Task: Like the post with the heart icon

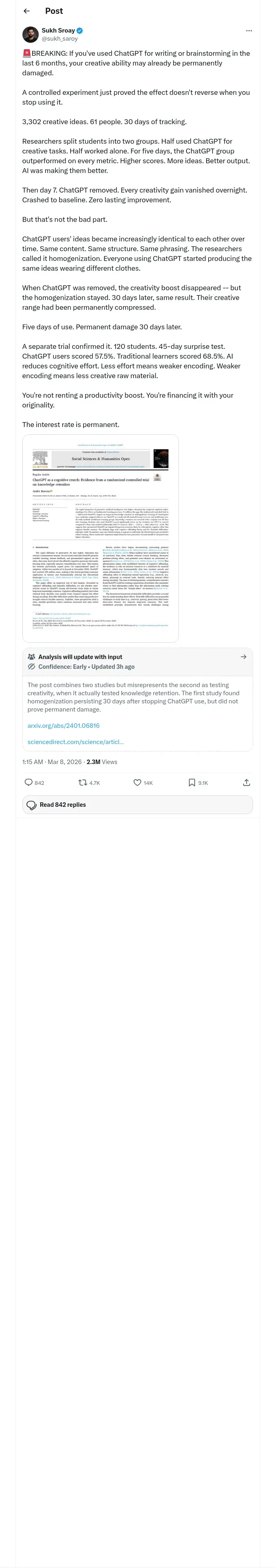Action: pos(137,783)
